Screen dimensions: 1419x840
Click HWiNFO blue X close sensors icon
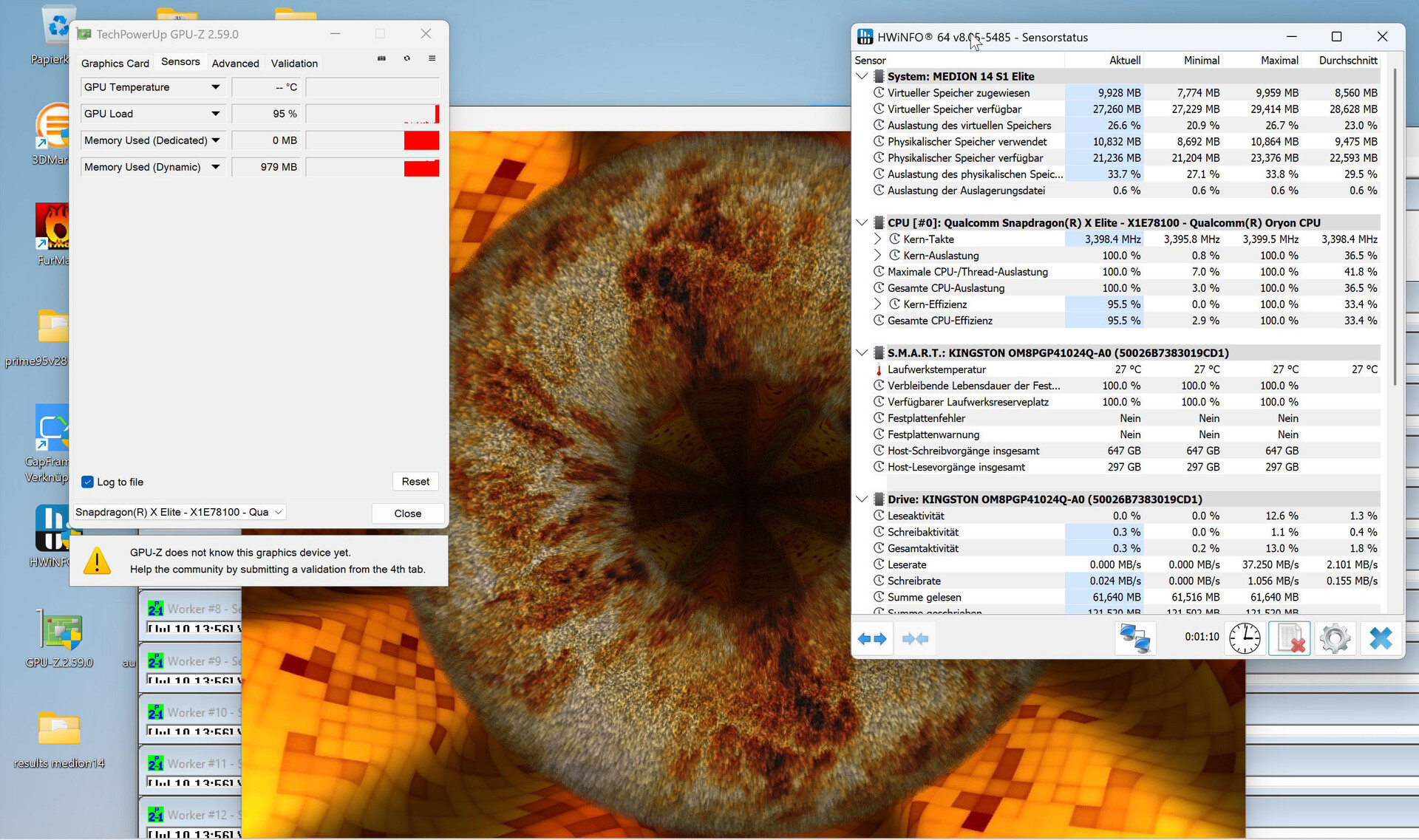1380,638
